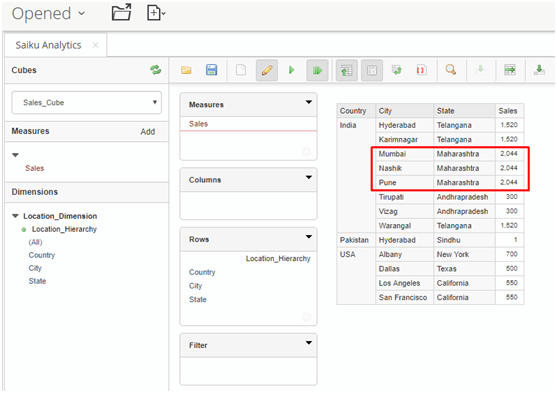Select the Country level in the dimension tree
Viewport: 557px width, 393px height.
point(42,255)
